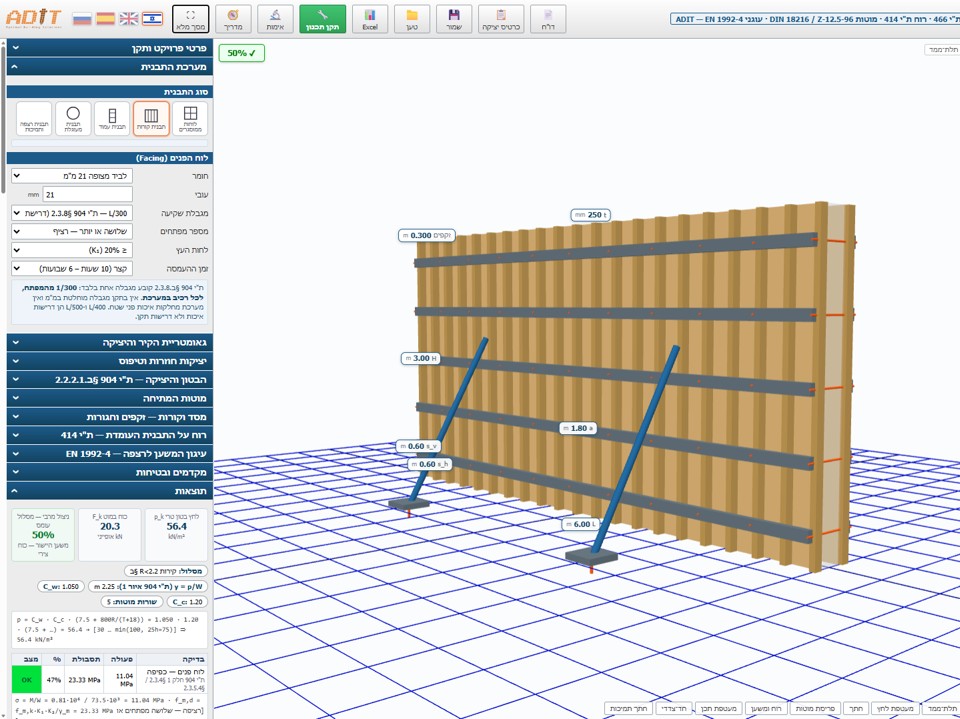Click the 6.00 L length label
The height and width of the screenshot is (719, 960).
pos(580,524)
